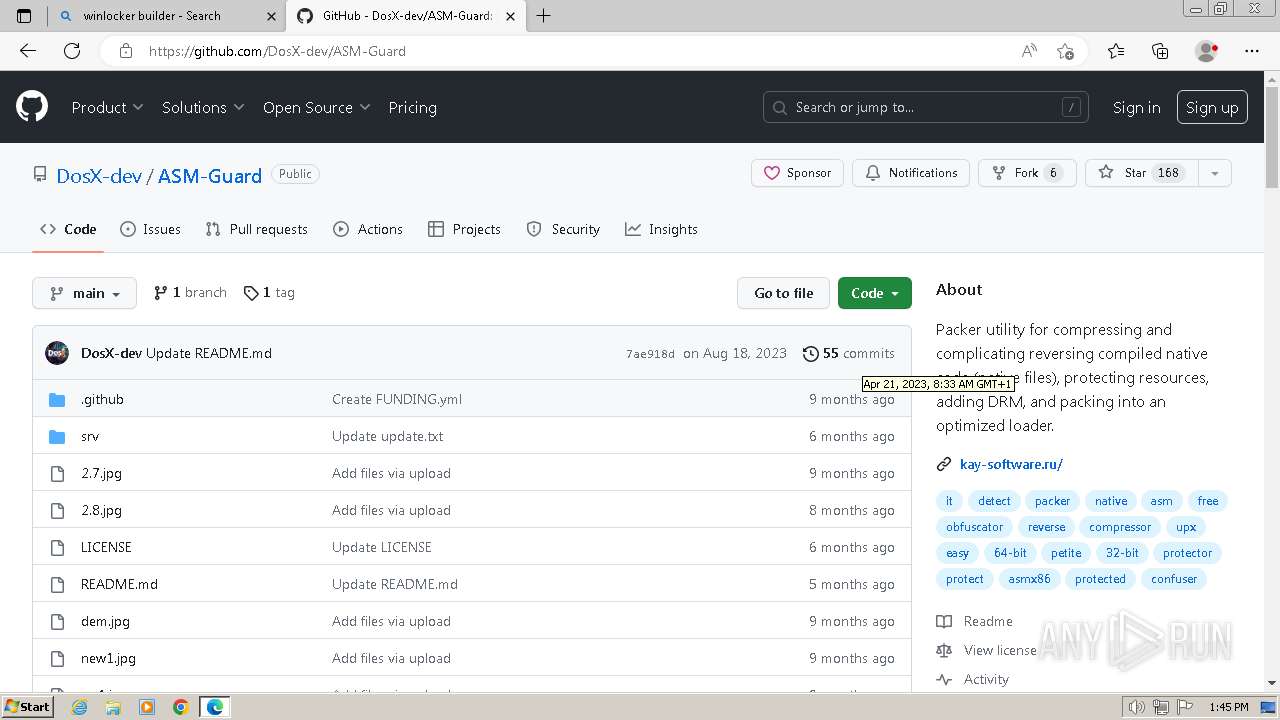
Task: Star the ASM-Guard repository
Action: click(1140, 173)
